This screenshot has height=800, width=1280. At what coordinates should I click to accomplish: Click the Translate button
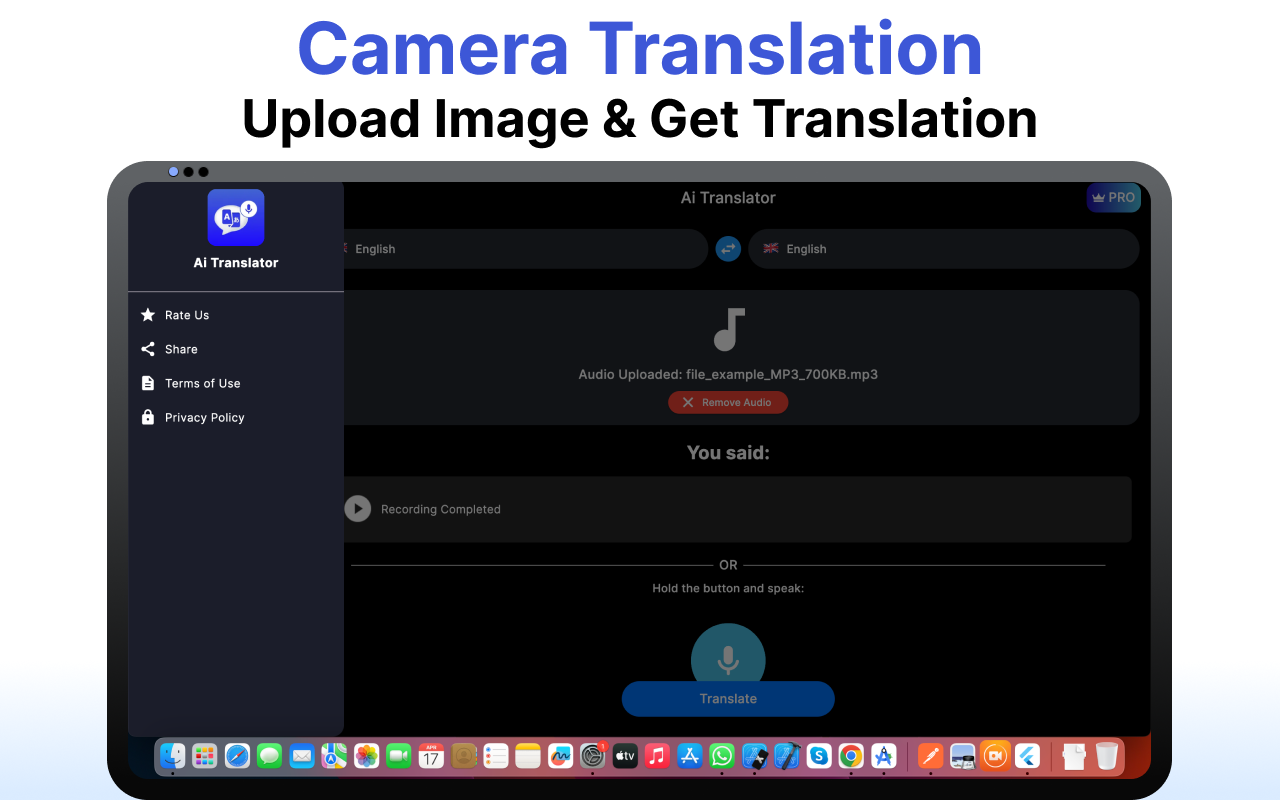tap(728, 699)
